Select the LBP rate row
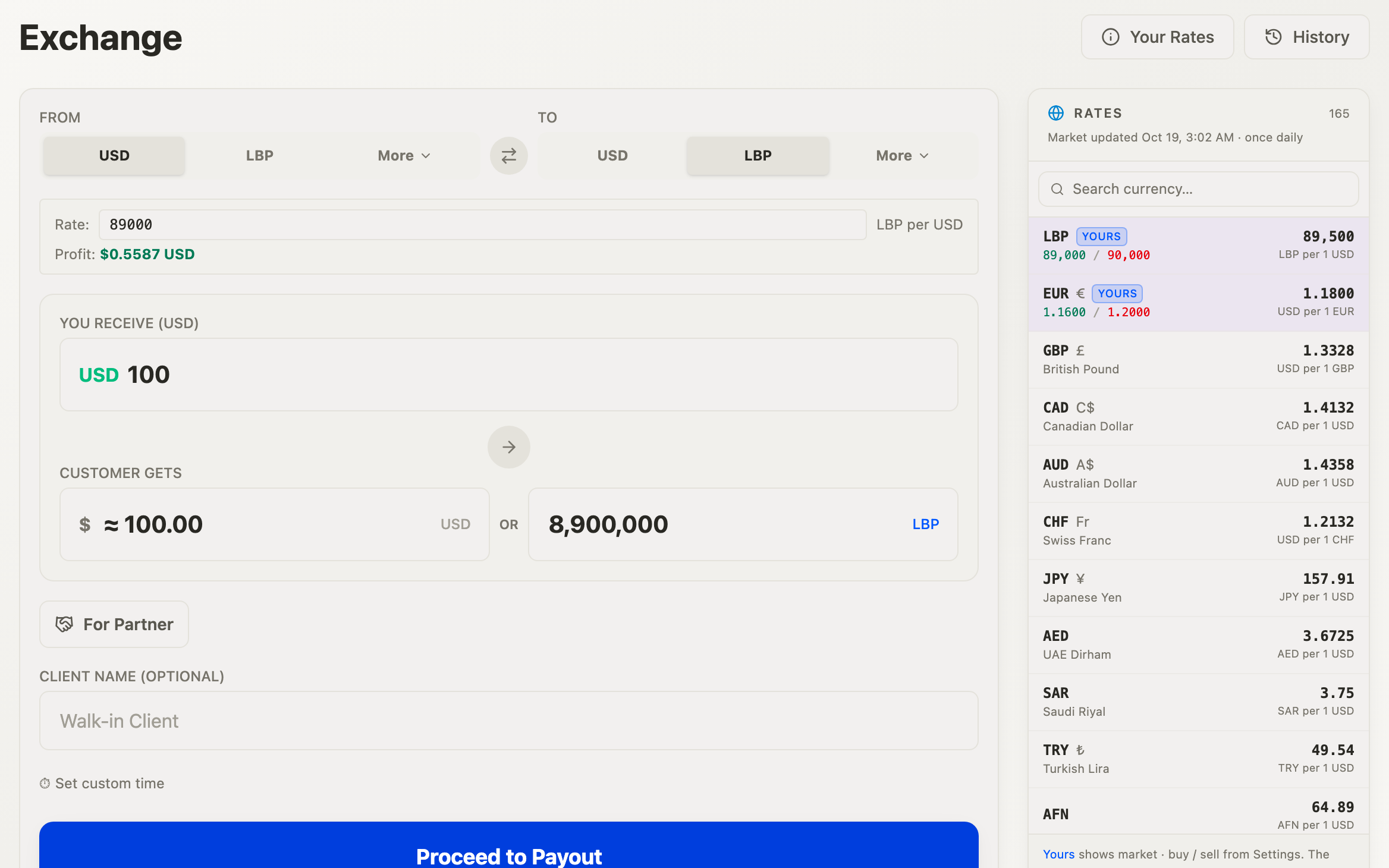The height and width of the screenshot is (868, 1389). 1199,246
